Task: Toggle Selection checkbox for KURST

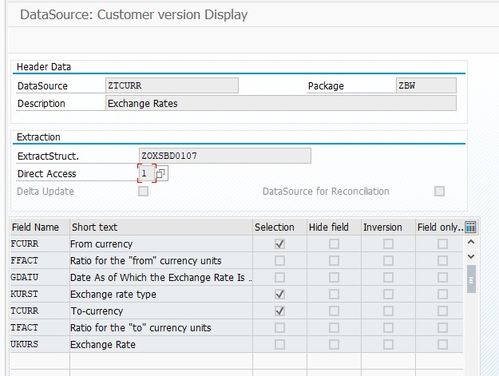Action: point(280,294)
